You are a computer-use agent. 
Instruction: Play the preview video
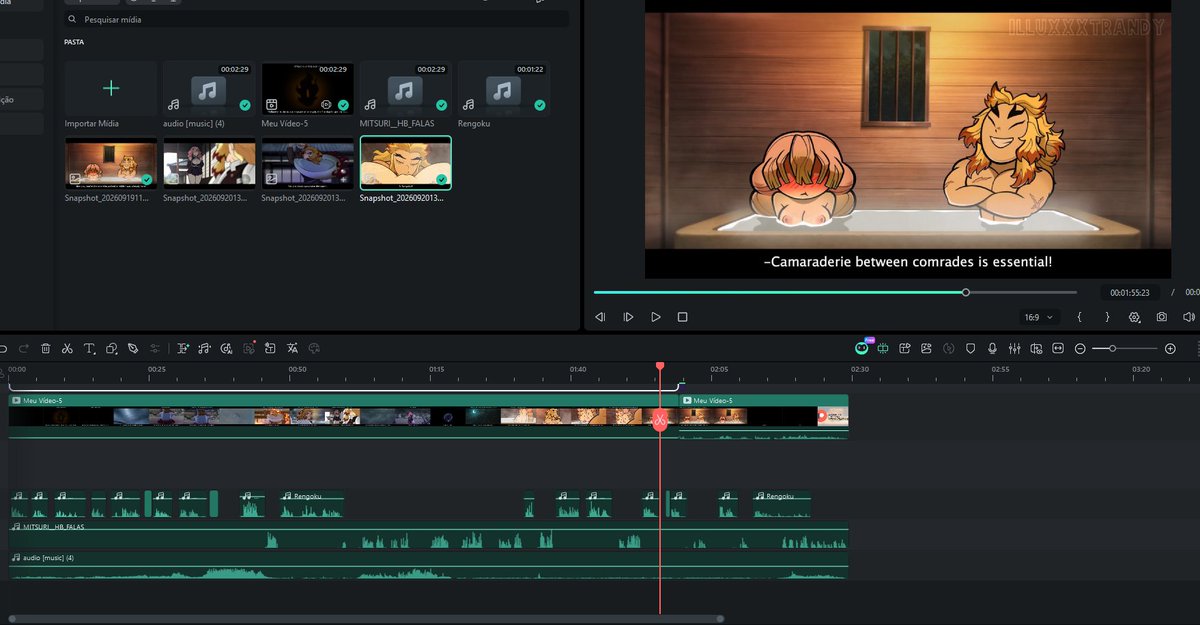coord(655,317)
